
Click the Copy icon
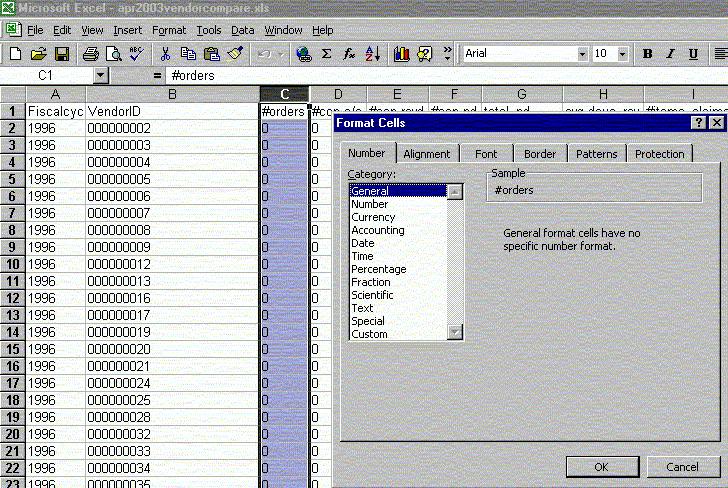(188, 54)
